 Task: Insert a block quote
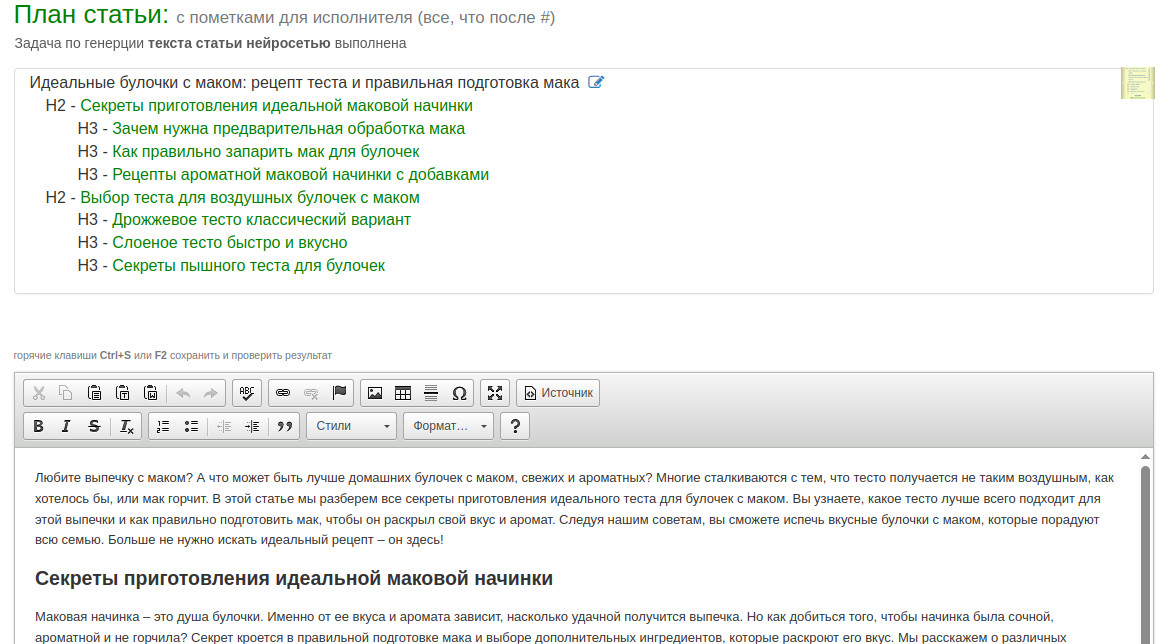point(285,426)
